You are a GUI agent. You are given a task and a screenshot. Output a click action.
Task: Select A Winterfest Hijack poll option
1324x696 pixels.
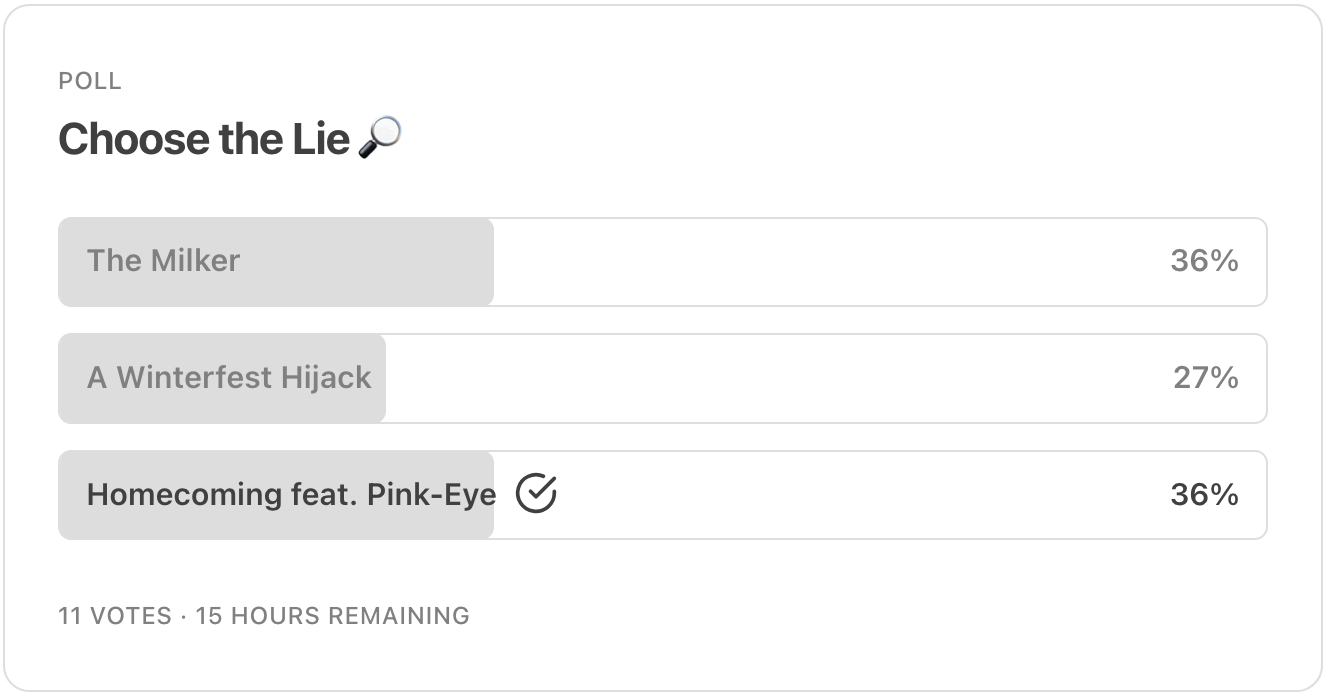tap(662, 378)
